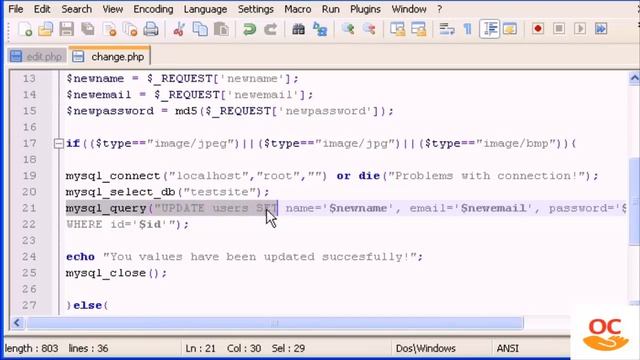Collapse the if block fold marker on line 17
The height and width of the screenshot is (360, 640).
pyautogui.click(x=59, y=143)
